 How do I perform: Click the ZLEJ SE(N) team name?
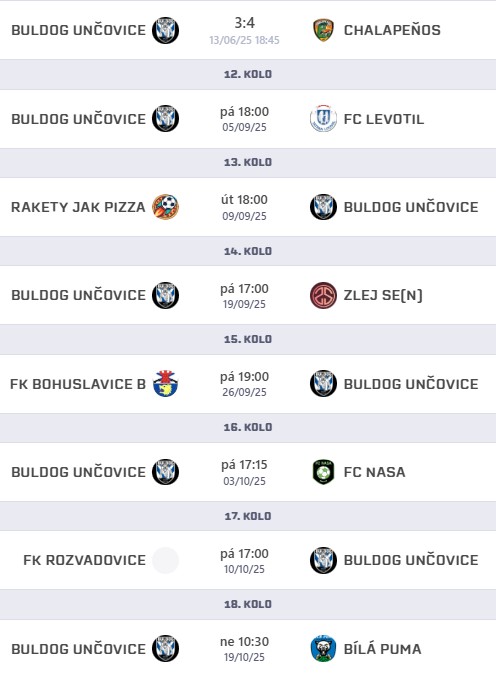click(x=383, y=295)
